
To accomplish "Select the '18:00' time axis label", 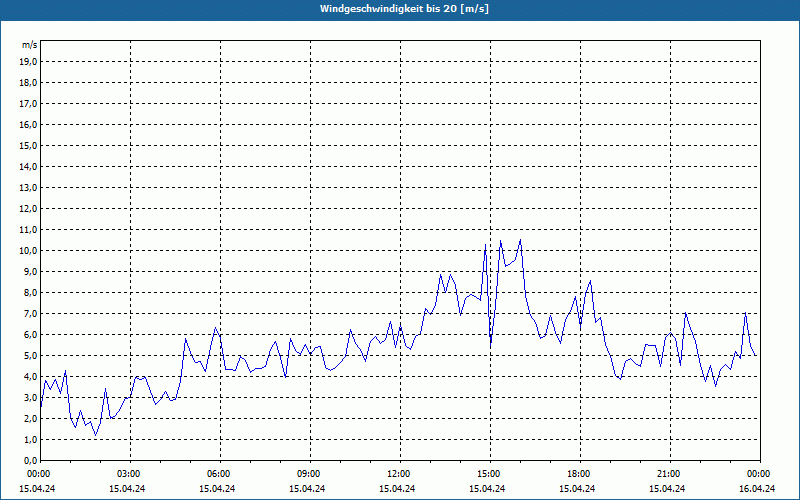I will pos(579,474).
